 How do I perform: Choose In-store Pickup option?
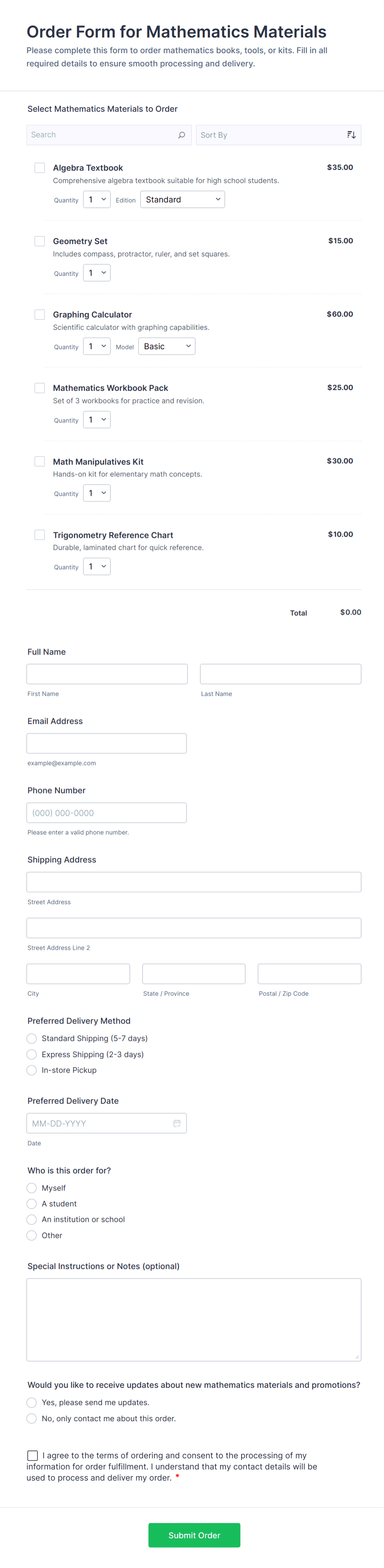(x=31, y=1070)
